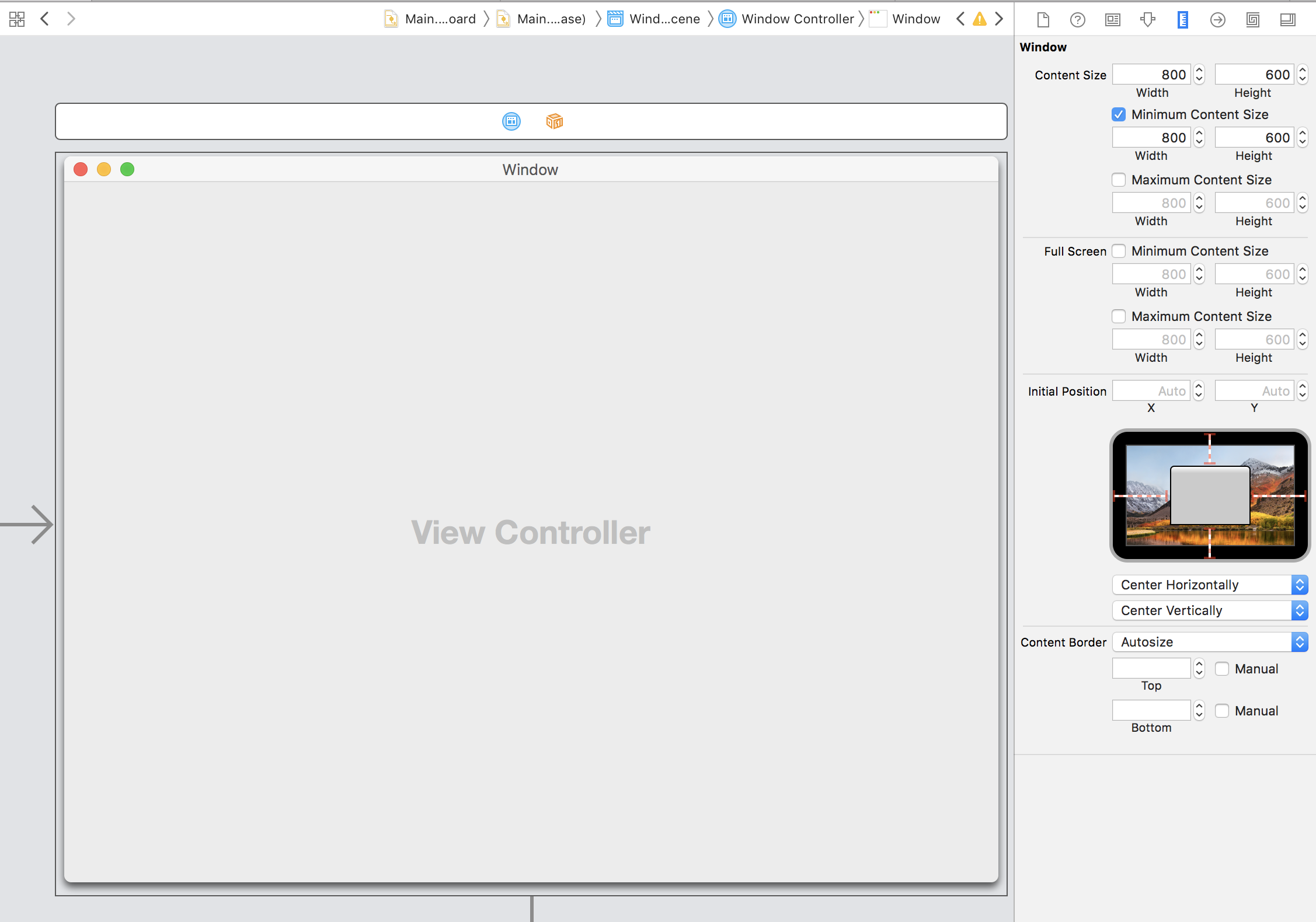Open the File inspector tab

pos(1043,20)
